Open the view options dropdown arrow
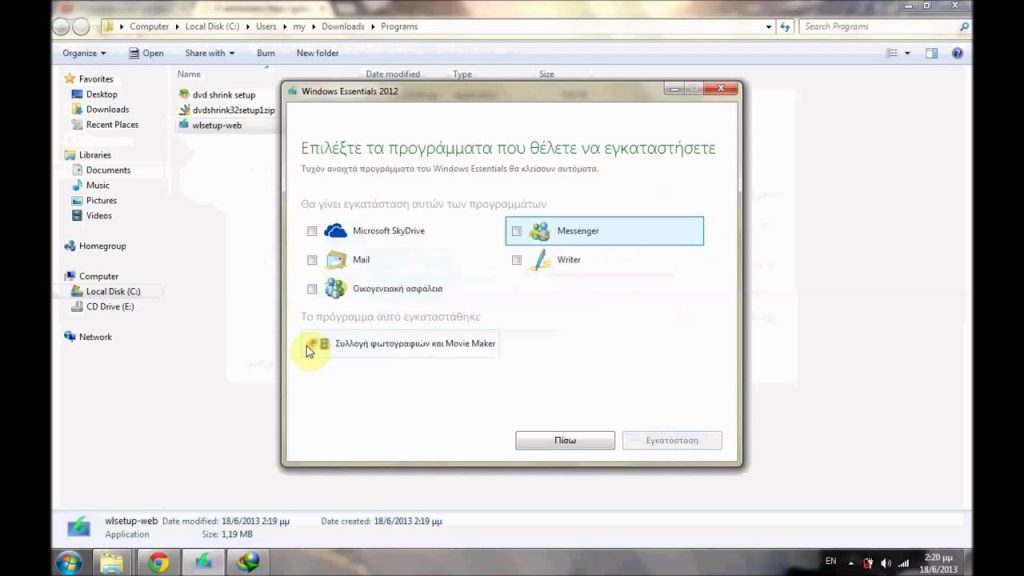Viewport: 1024px width, 576px height. tap(907, 54)
